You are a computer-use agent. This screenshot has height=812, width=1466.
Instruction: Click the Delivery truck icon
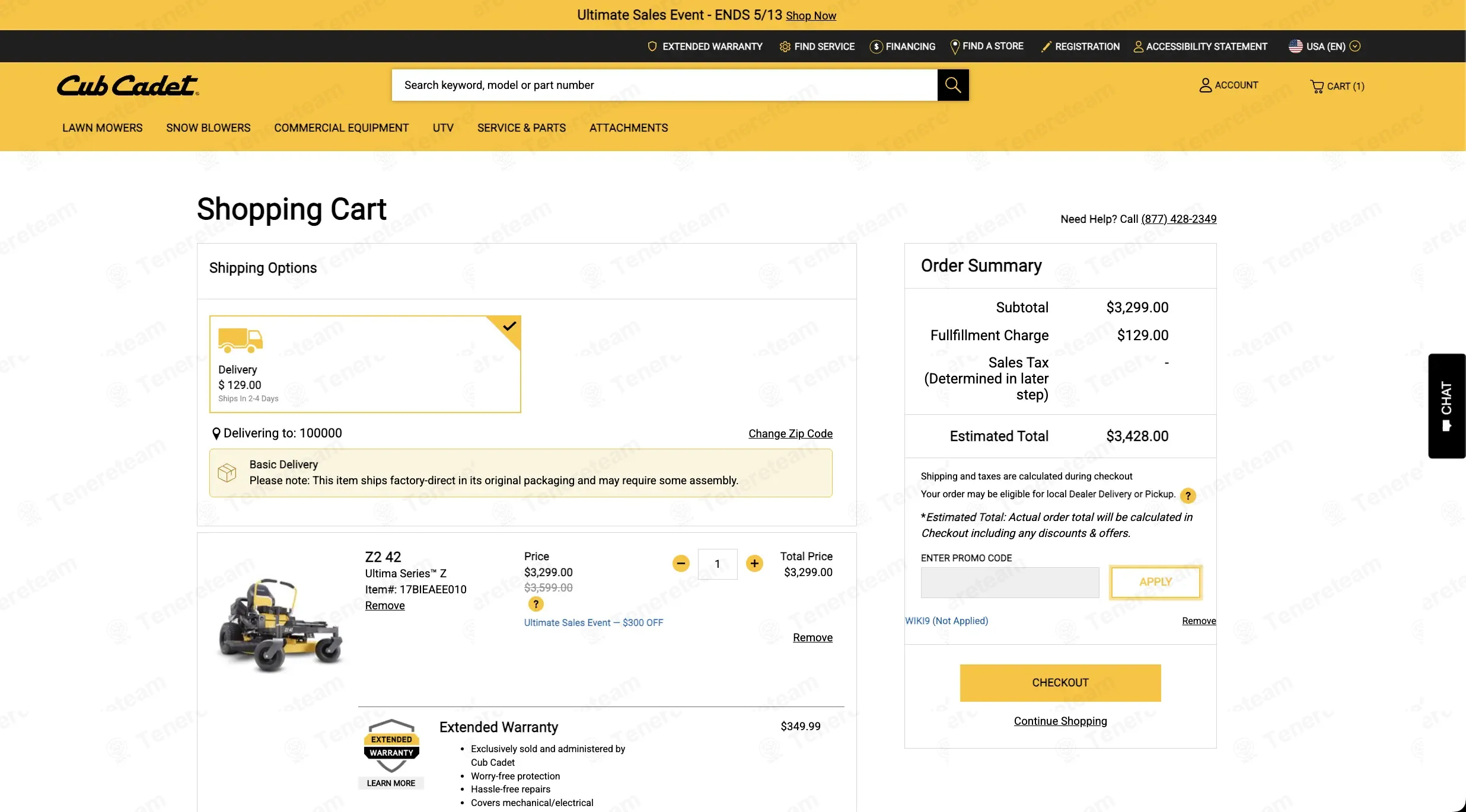point(240,340)
